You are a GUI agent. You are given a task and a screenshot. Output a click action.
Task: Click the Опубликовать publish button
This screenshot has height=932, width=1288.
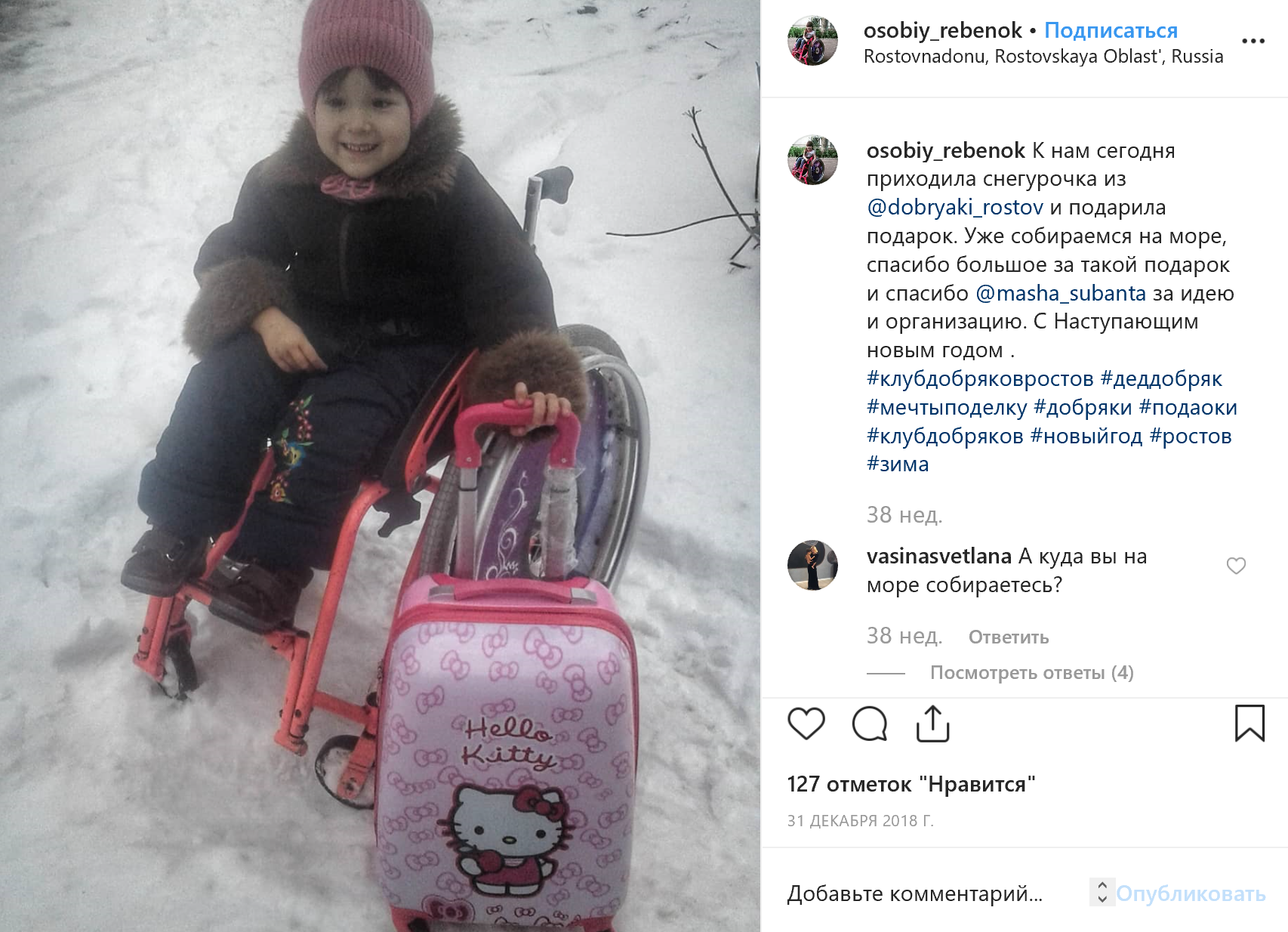tap(1191, 893)
